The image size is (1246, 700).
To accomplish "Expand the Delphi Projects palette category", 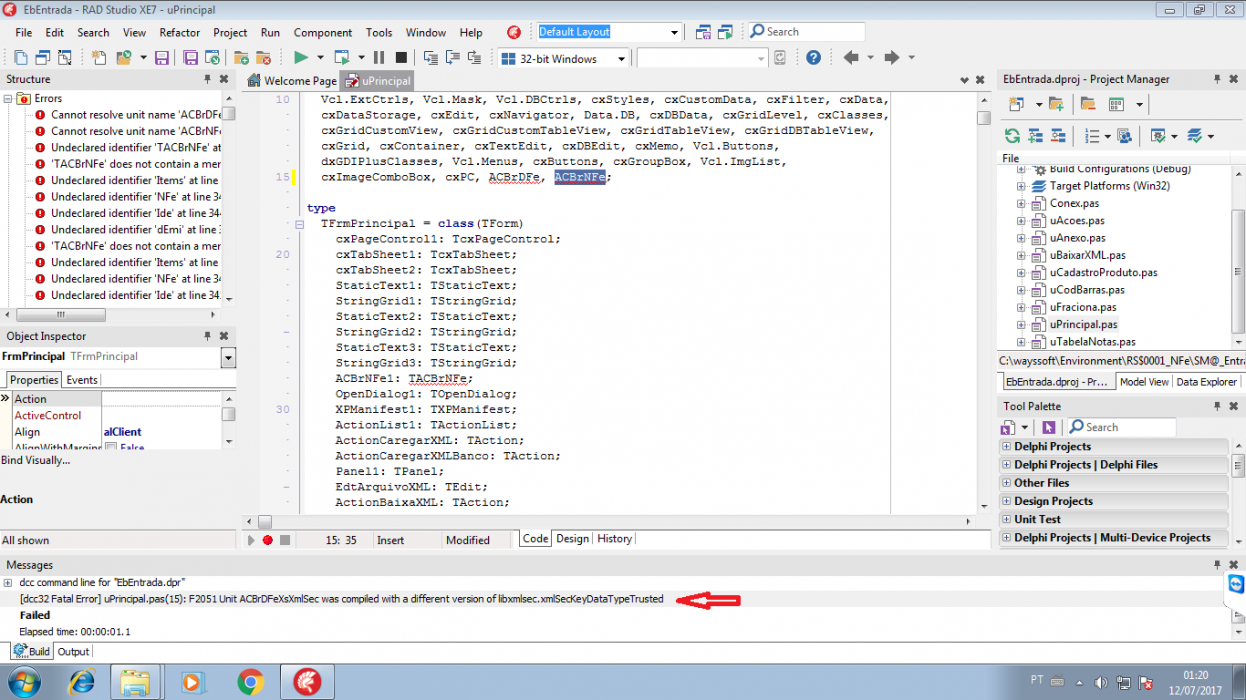I will pos(1007,447).
